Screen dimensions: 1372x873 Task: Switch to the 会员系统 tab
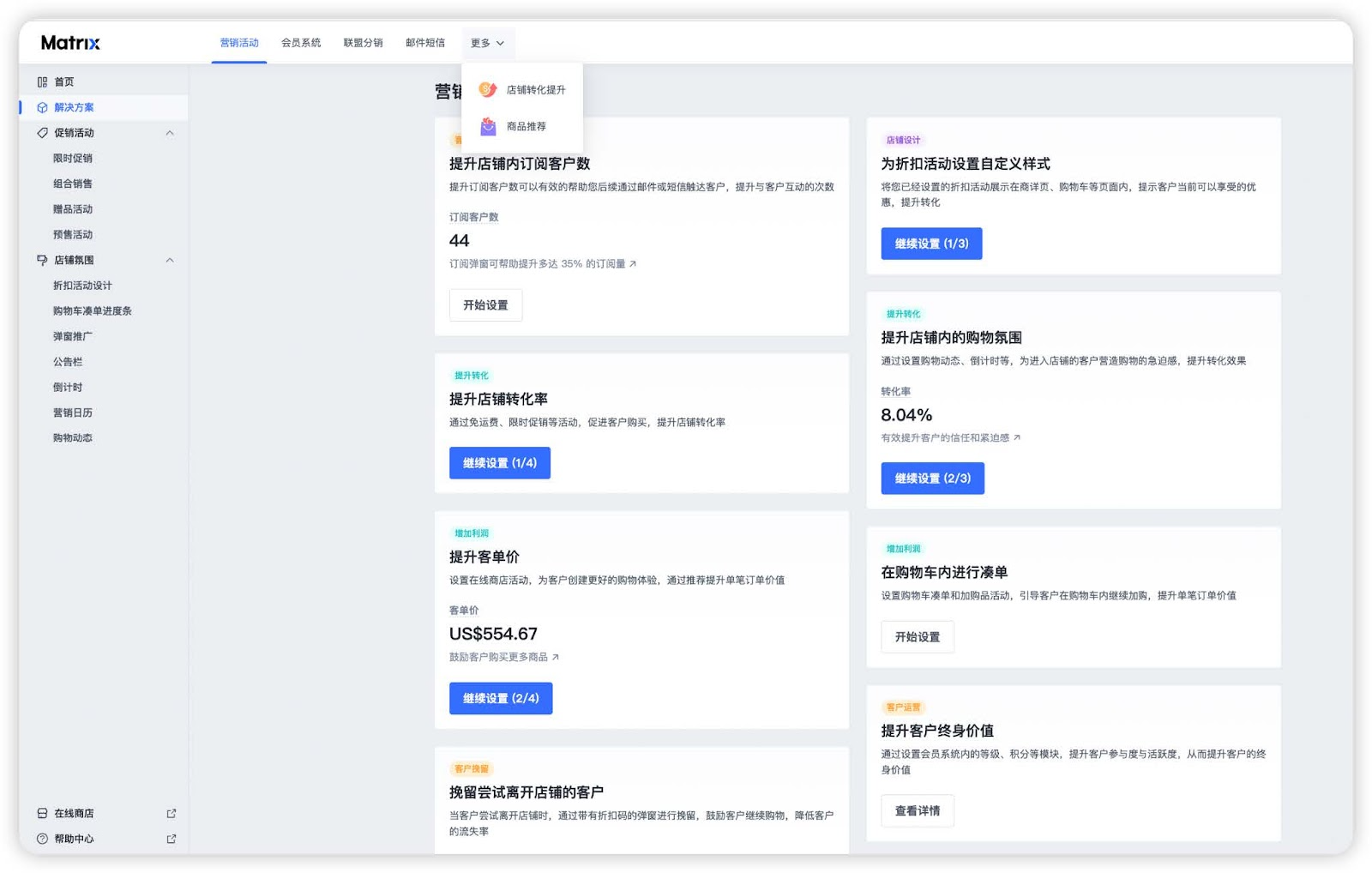point(301,43)
